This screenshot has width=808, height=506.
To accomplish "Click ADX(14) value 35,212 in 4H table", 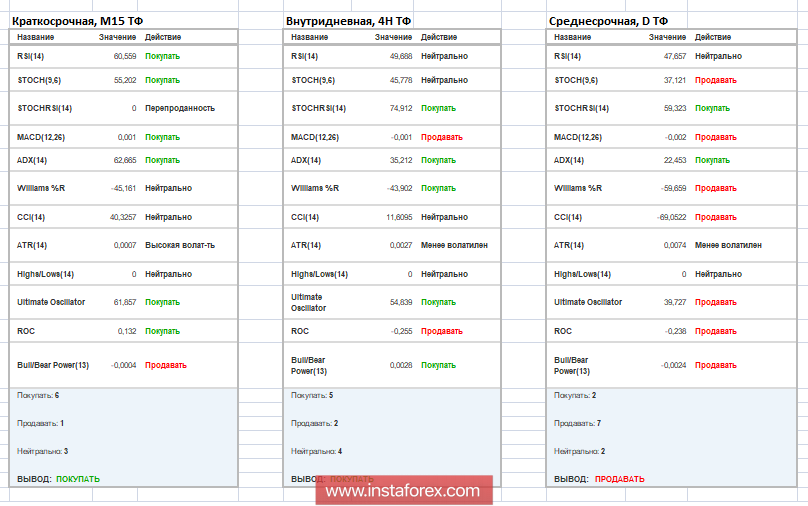I will coord(401,160).
